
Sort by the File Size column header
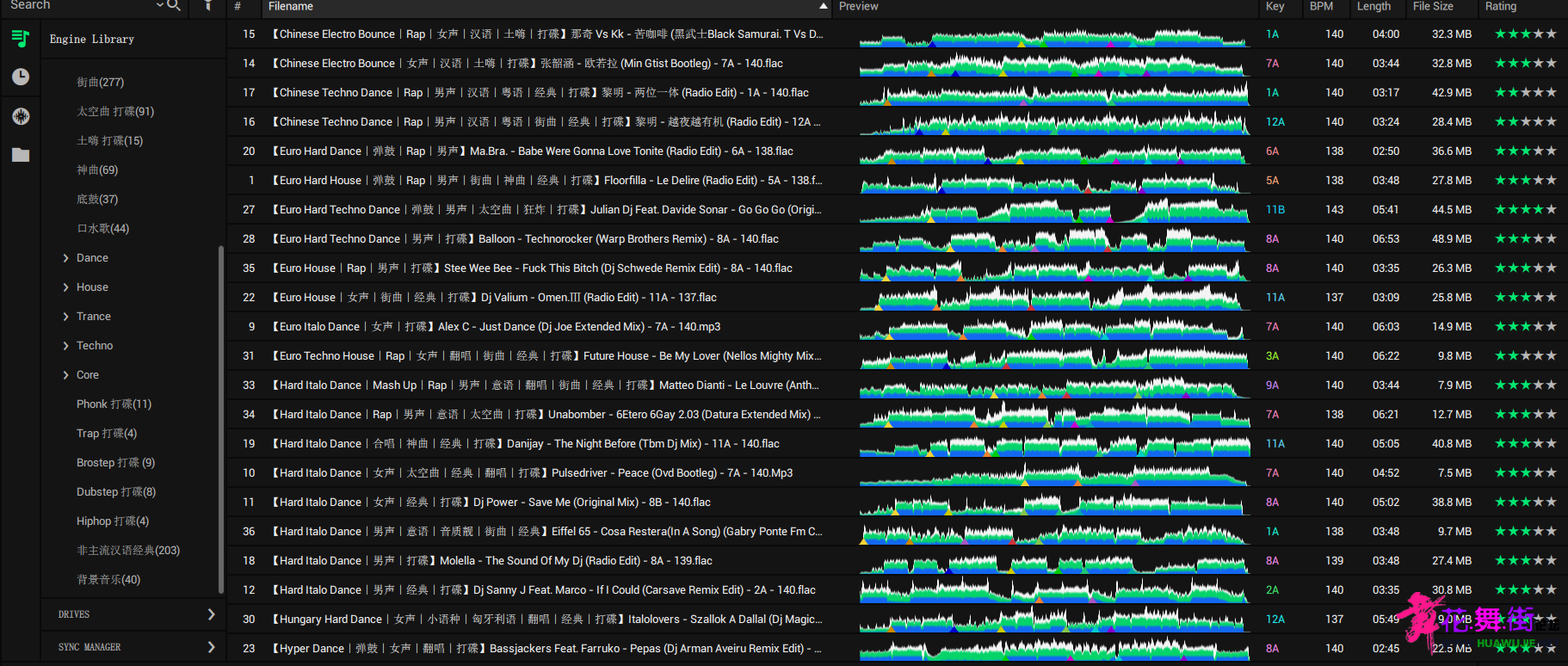tap(1433, 6)
